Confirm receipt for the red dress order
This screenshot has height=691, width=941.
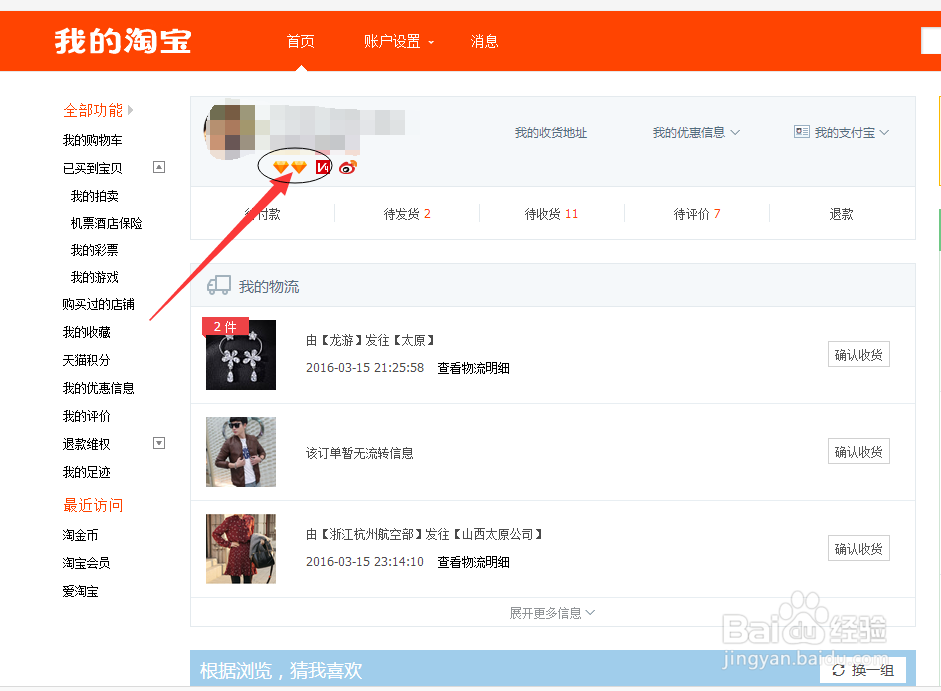pos(859,548)
